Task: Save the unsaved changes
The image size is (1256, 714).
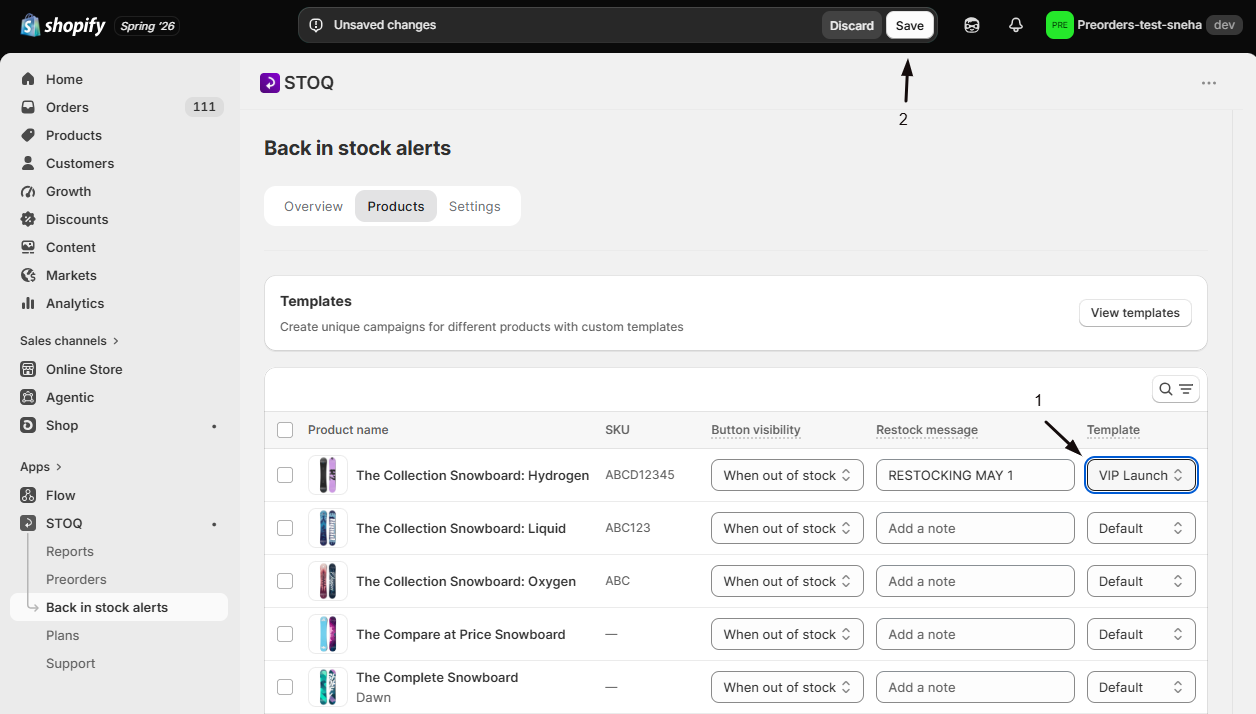Action: click(910, 25)
